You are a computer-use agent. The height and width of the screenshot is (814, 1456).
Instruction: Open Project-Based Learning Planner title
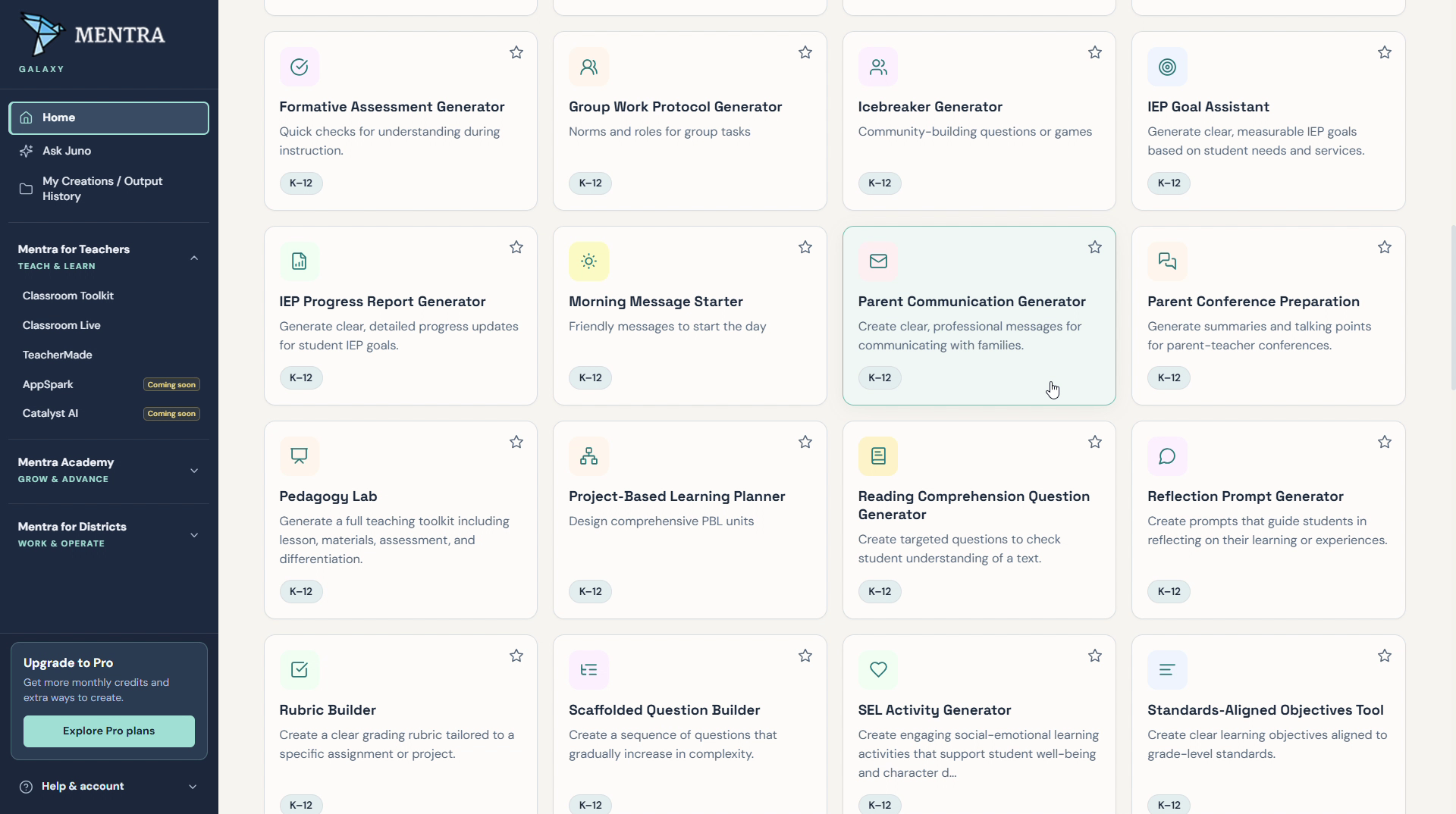pyautogui.click(x=676, y=496)
